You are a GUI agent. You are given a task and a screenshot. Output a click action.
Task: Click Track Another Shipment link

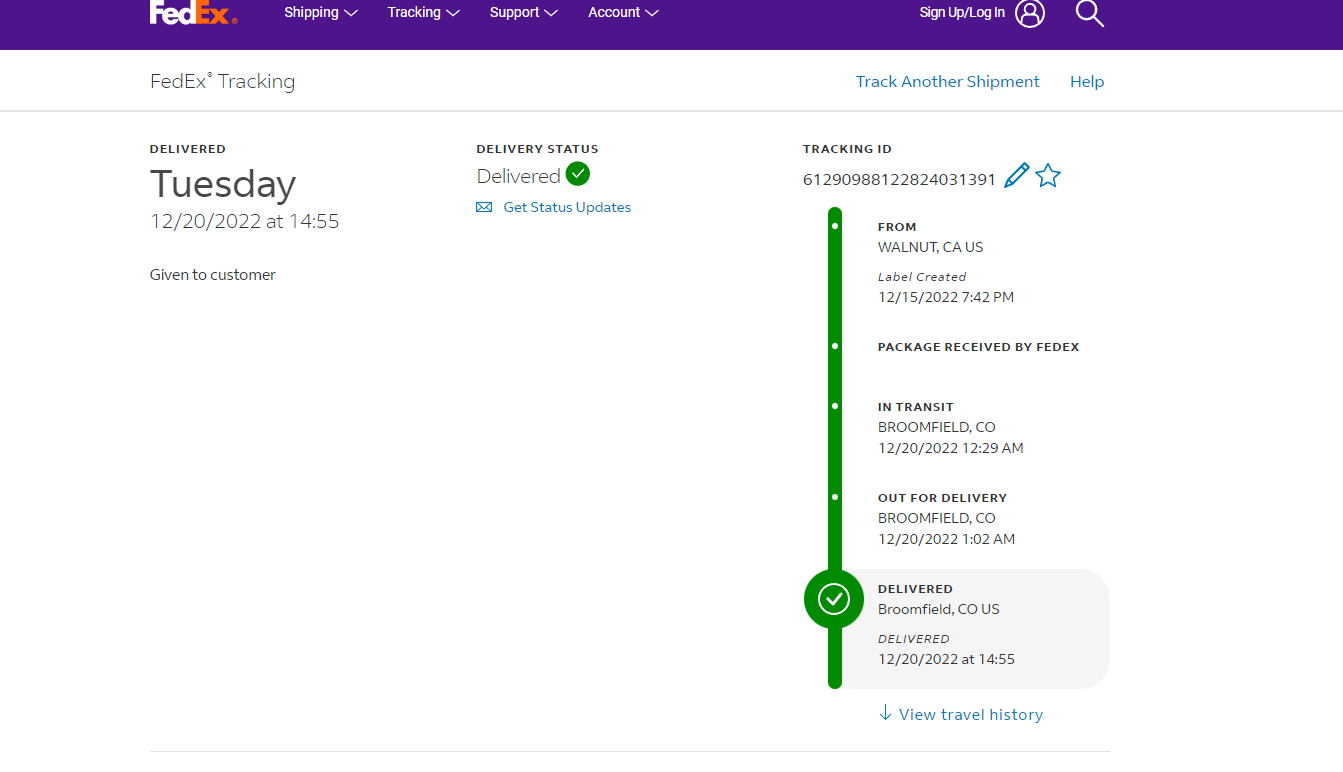947,82
